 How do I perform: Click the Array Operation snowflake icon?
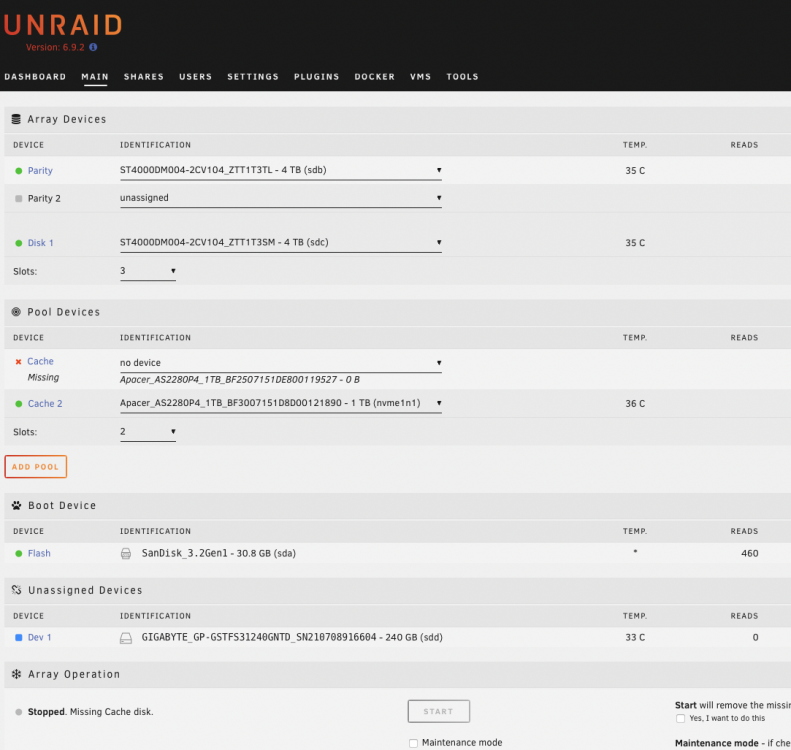point(16,674)
